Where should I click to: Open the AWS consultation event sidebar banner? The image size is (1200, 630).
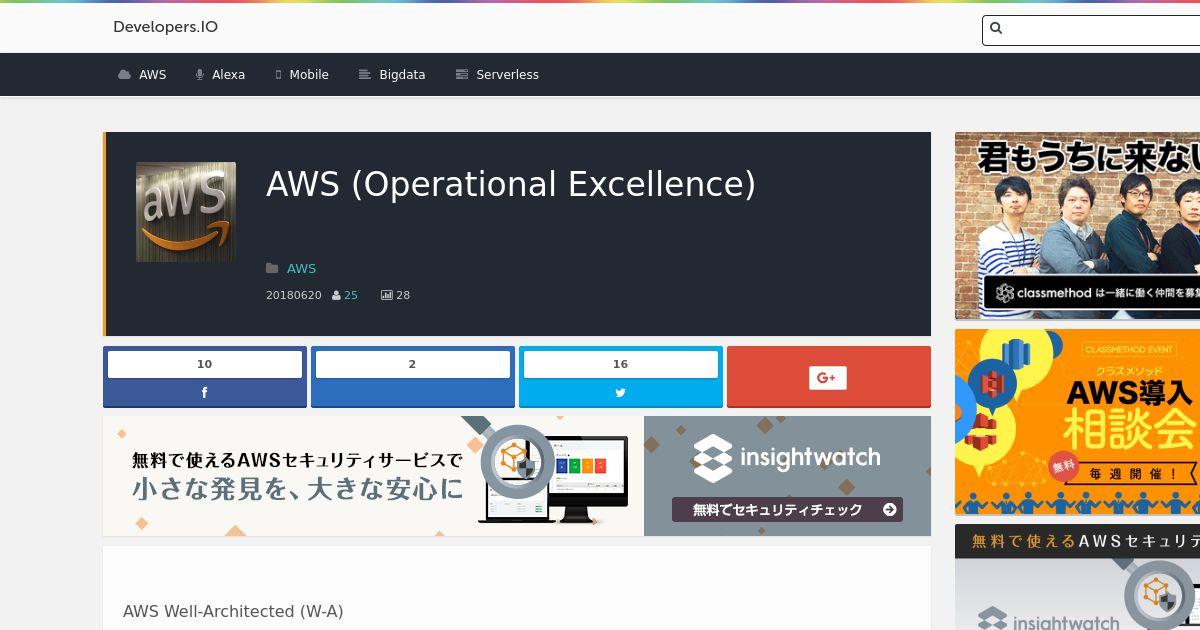1077,422
